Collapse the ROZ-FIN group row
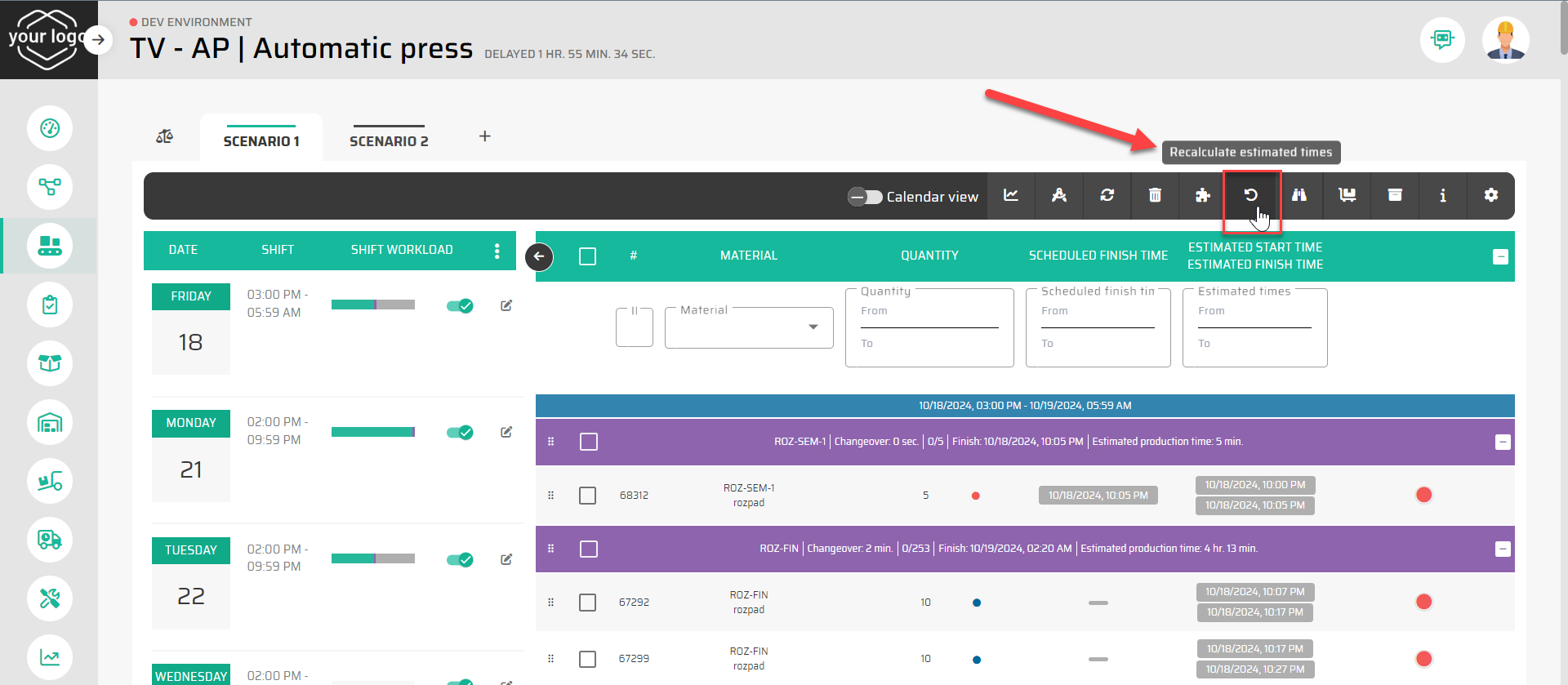Image resolution: width=1568 pixels, height=685 pixels. (1502, 549)
